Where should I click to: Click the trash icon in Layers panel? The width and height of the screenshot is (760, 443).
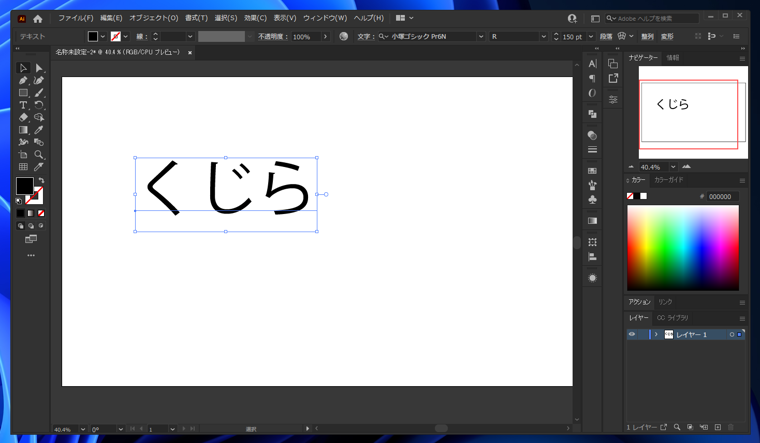coord(731,427)
